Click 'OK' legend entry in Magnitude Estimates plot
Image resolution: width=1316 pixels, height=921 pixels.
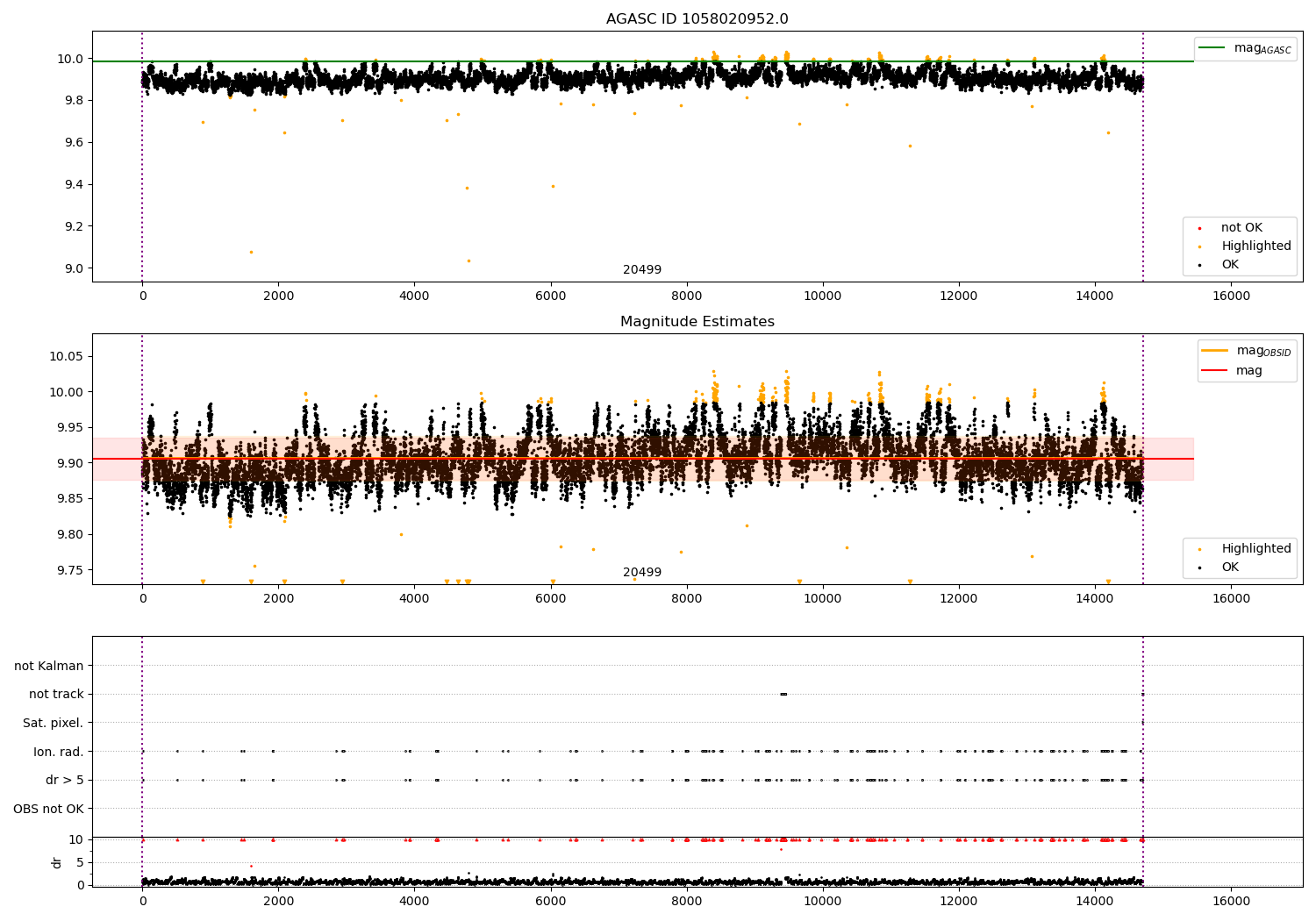point(1230,568)
